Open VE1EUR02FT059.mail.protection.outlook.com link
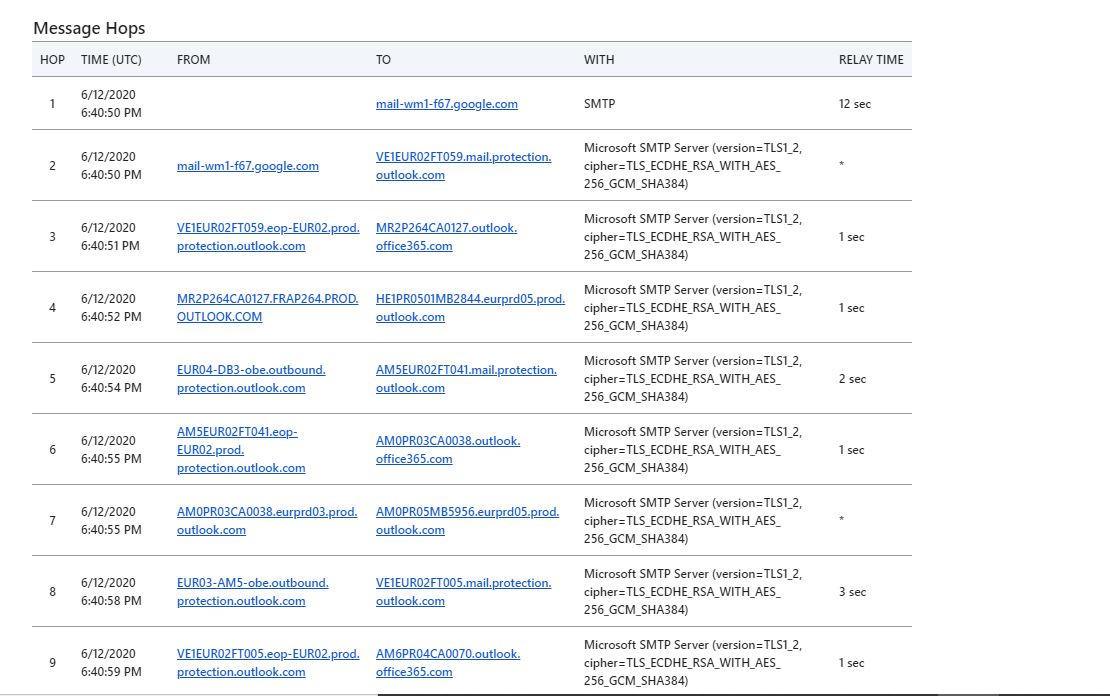Image resolution: width=1110 pixels, height=696 pixels. pos(464,166)
